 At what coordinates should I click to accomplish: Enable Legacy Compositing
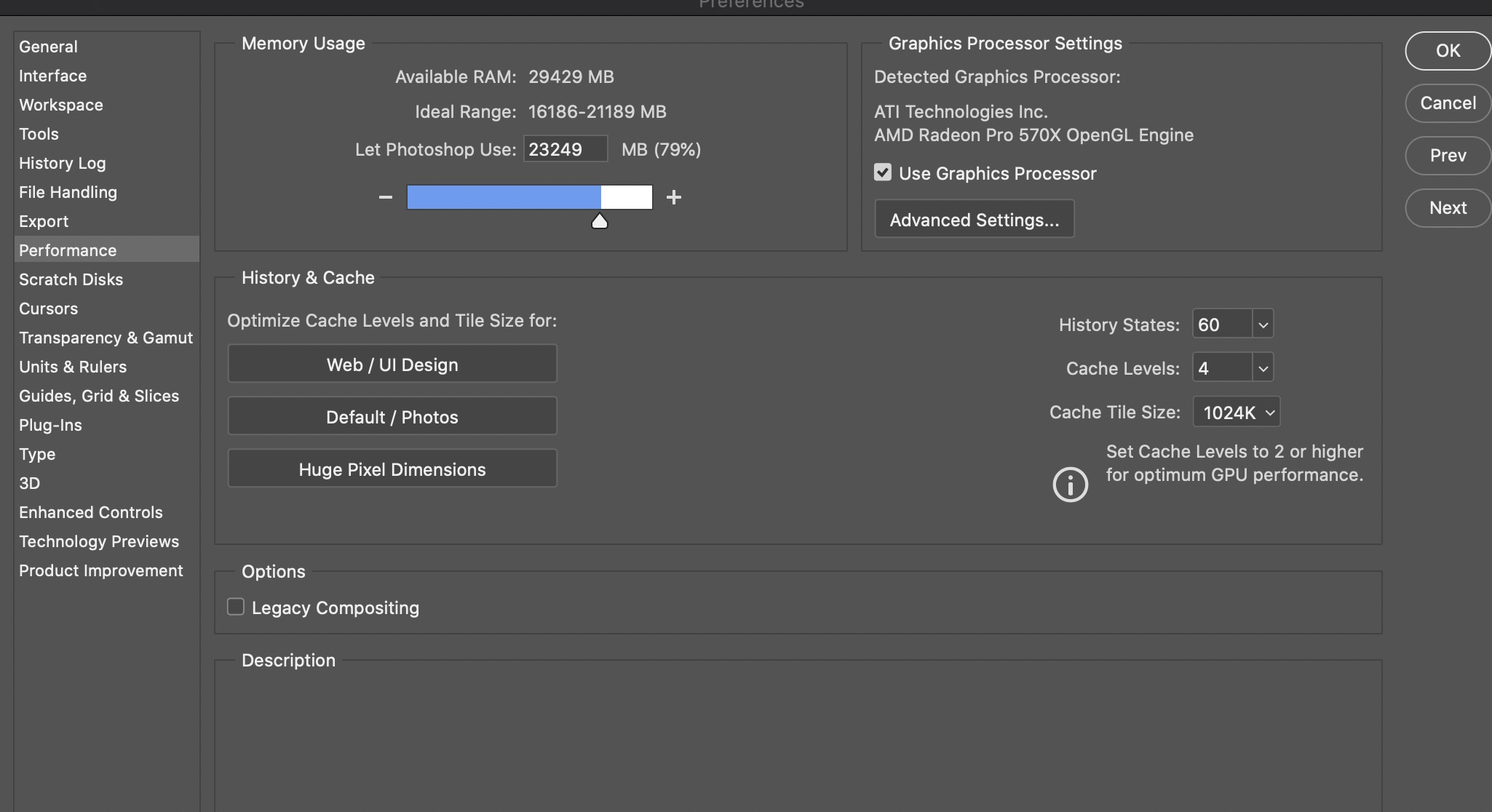[234, 605]
